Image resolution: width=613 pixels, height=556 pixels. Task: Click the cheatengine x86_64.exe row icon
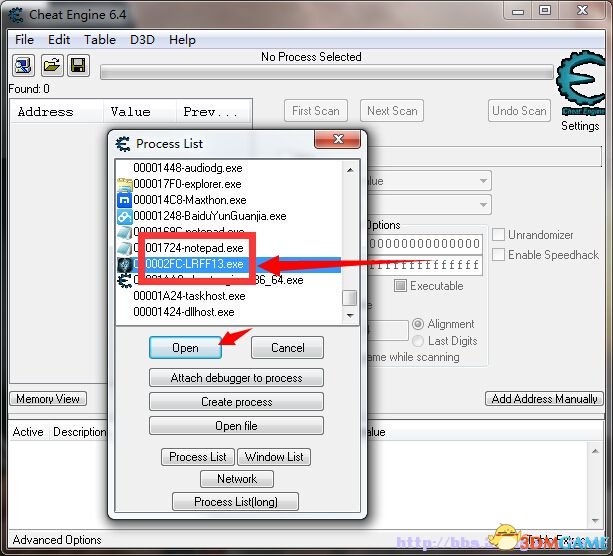coord(125,280)
